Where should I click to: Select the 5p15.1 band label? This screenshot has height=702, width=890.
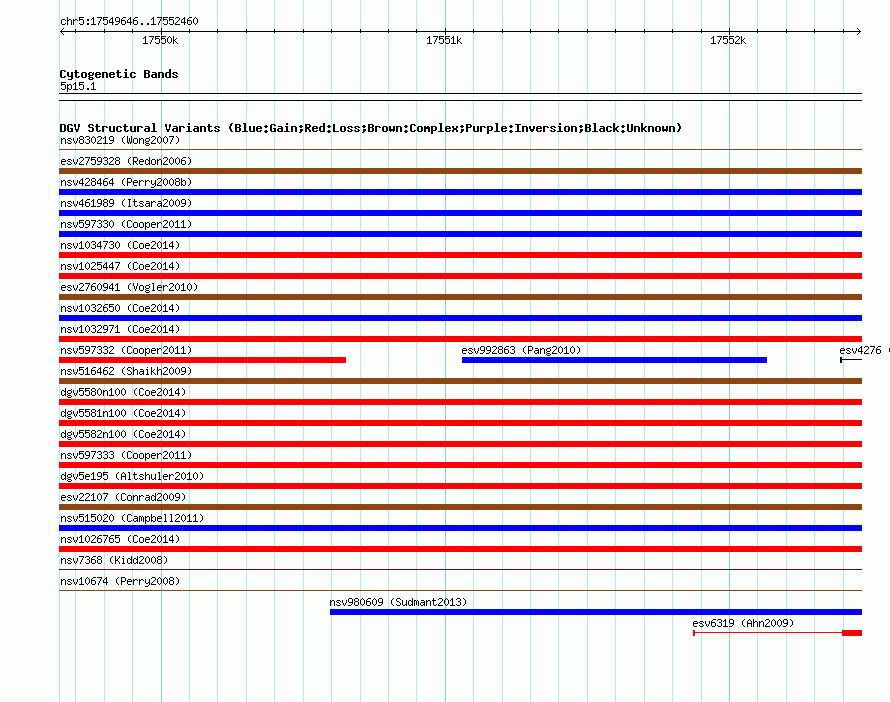[x=78, y=86]
